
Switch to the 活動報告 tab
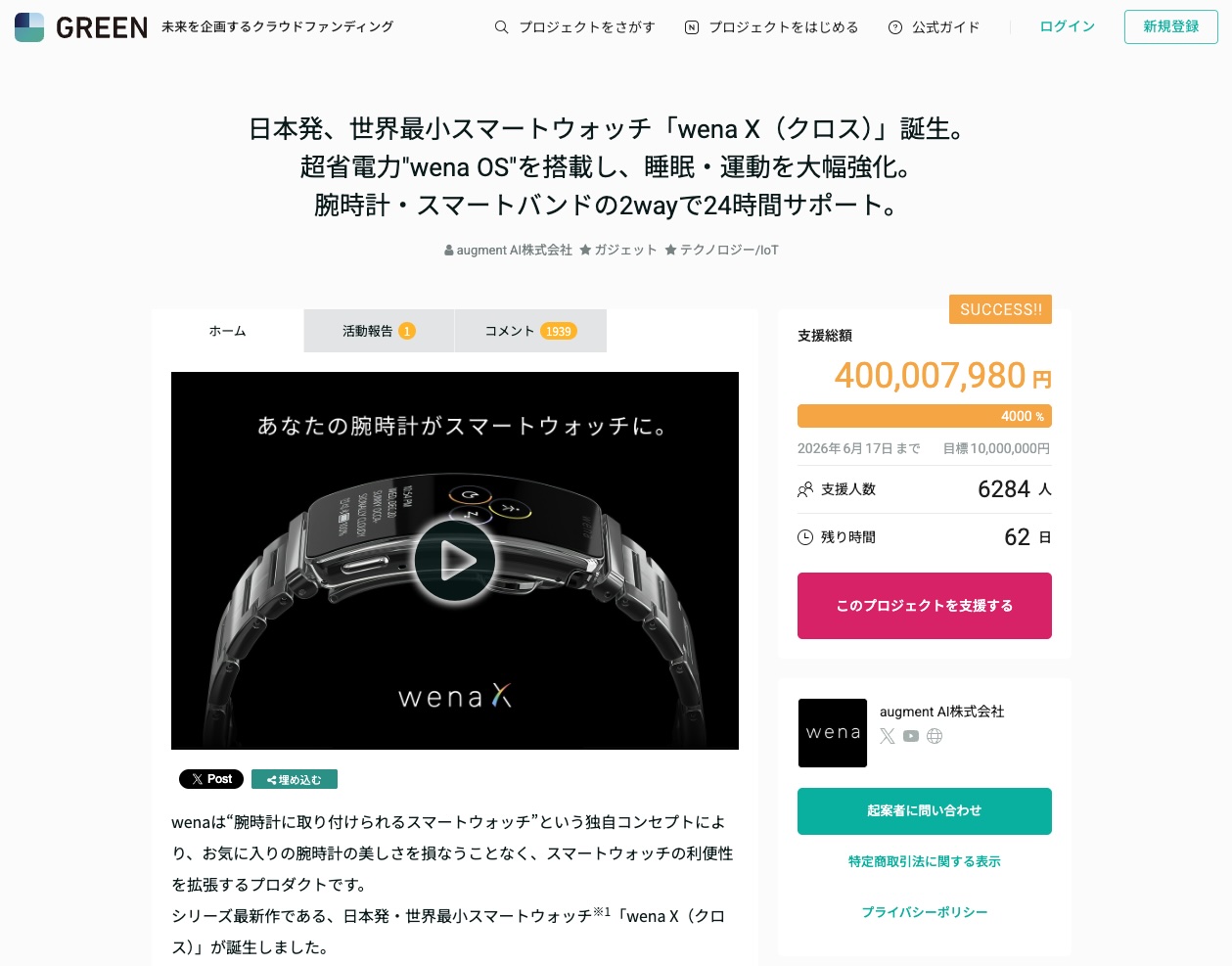pos(379,331)
